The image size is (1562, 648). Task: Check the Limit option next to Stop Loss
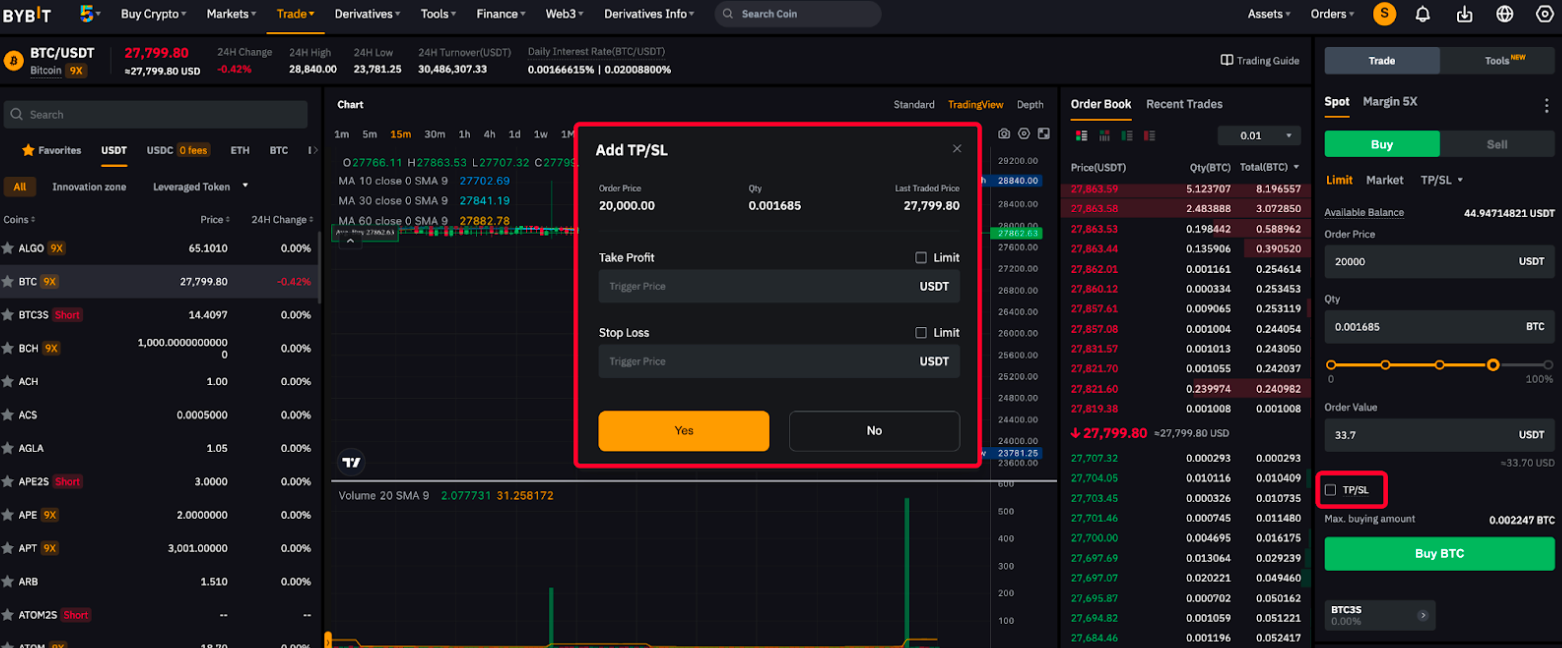920,332
